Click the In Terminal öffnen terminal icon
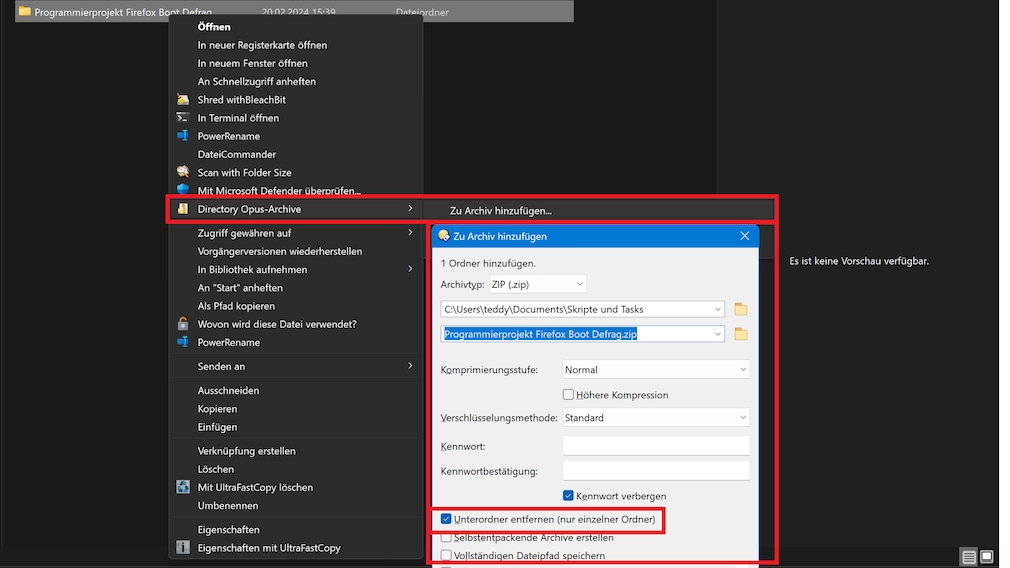 (183, 117)
